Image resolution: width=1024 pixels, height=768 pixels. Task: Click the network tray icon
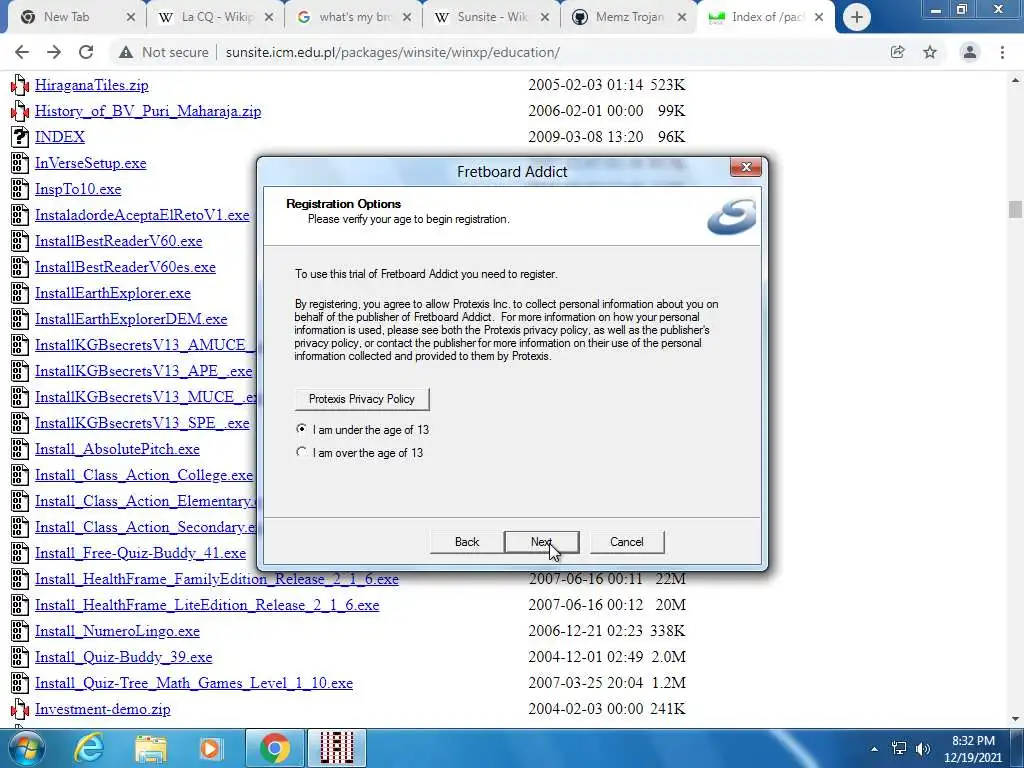899,748
